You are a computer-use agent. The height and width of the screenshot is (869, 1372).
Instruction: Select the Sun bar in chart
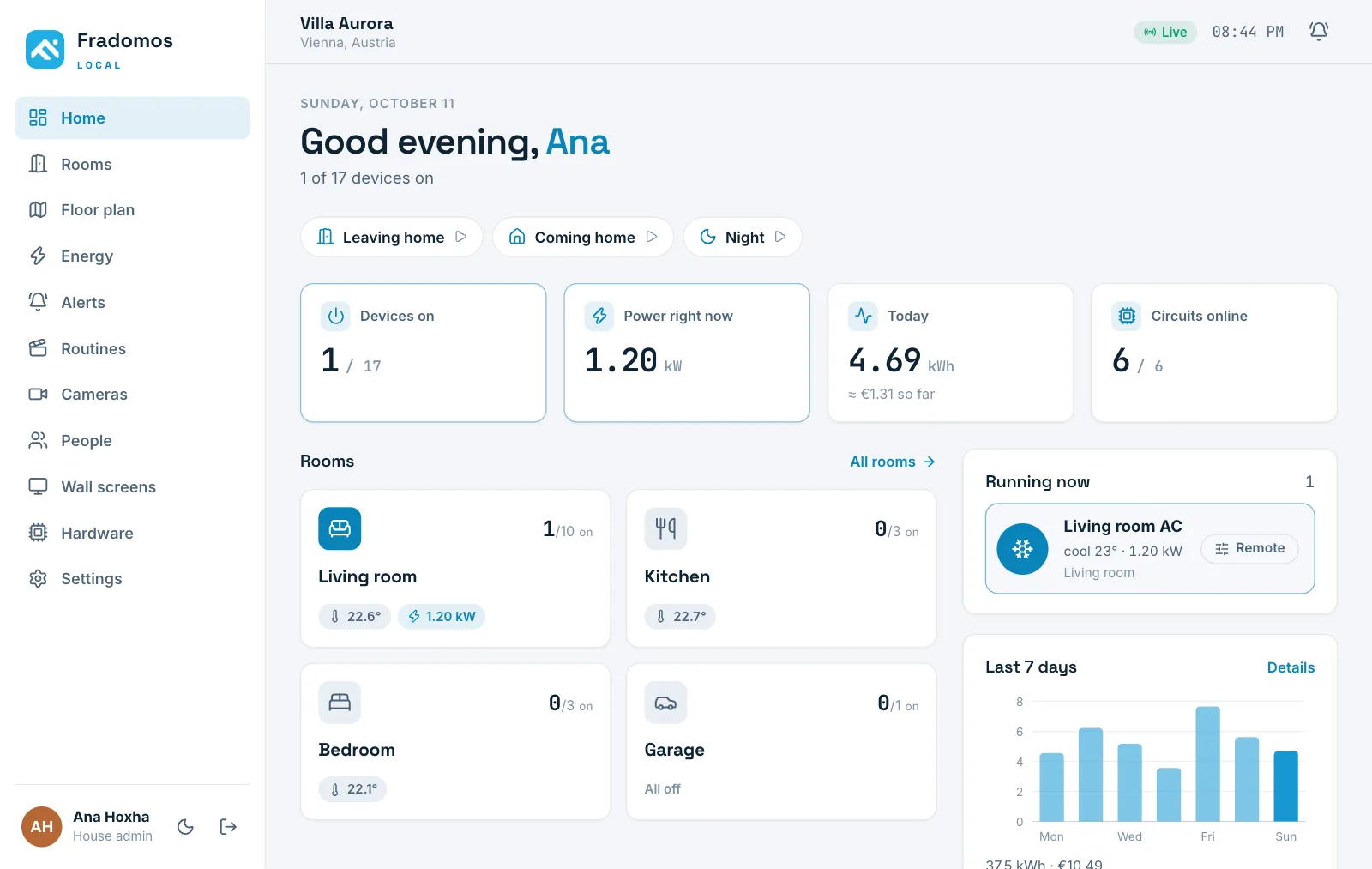coord(1285,786)
